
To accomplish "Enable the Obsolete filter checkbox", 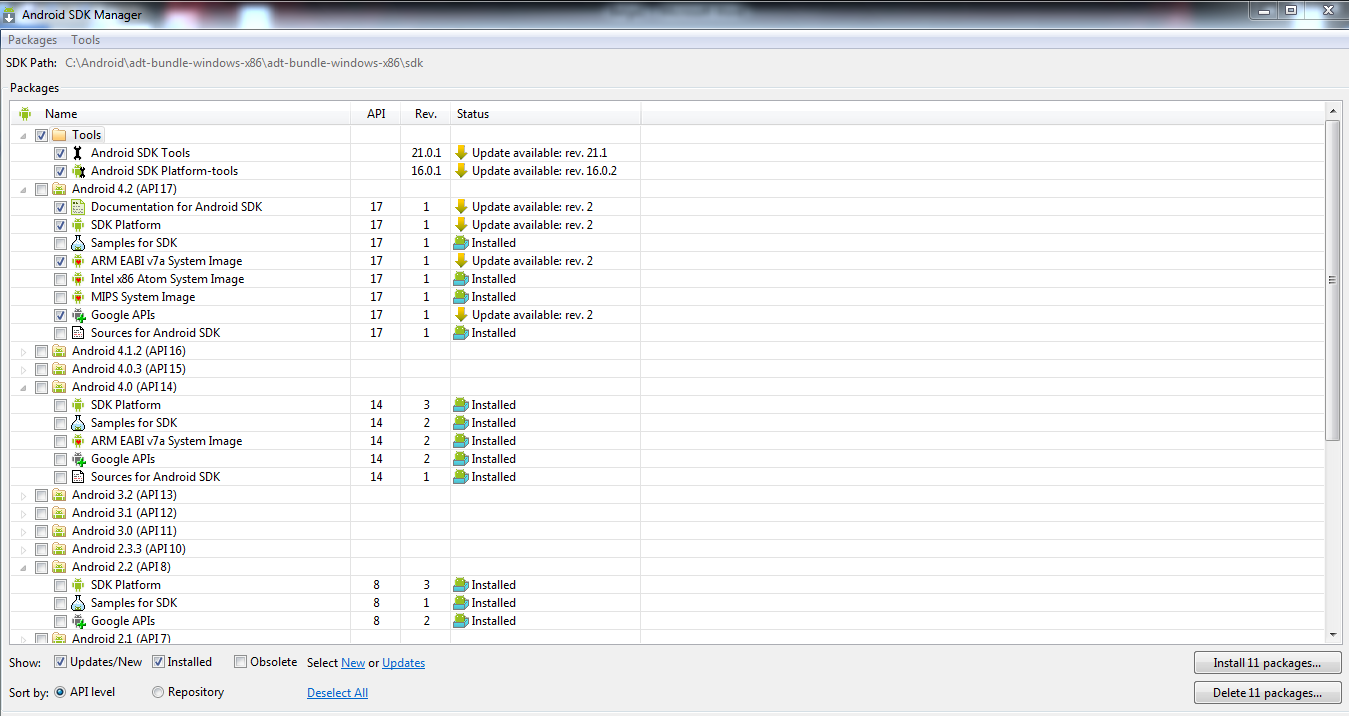I will click(240, 661).
